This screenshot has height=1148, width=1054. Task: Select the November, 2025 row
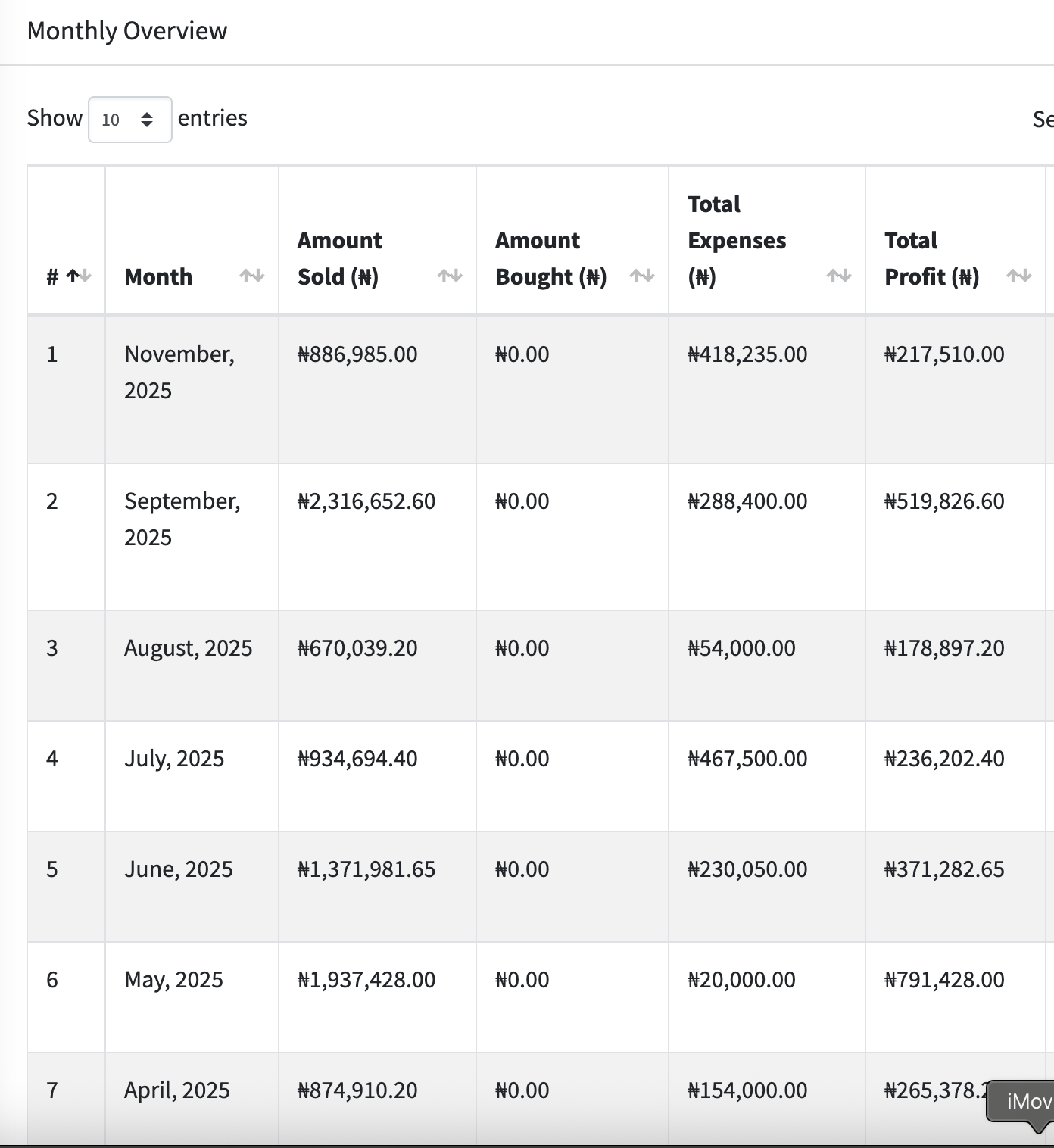(x=179, y=372)
